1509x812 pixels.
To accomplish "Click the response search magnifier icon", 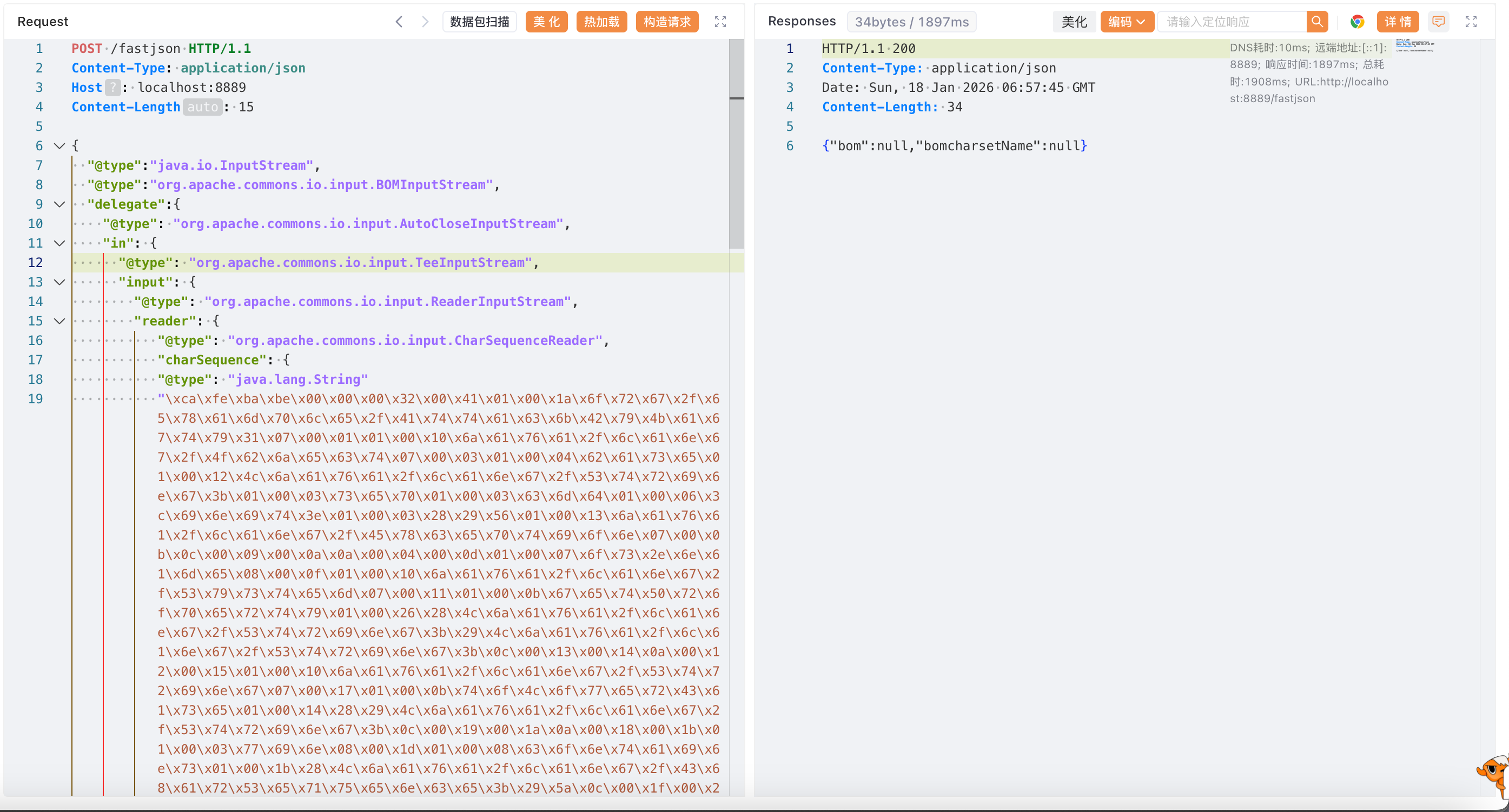I will pyautogui.click(x=1317, y=22).
